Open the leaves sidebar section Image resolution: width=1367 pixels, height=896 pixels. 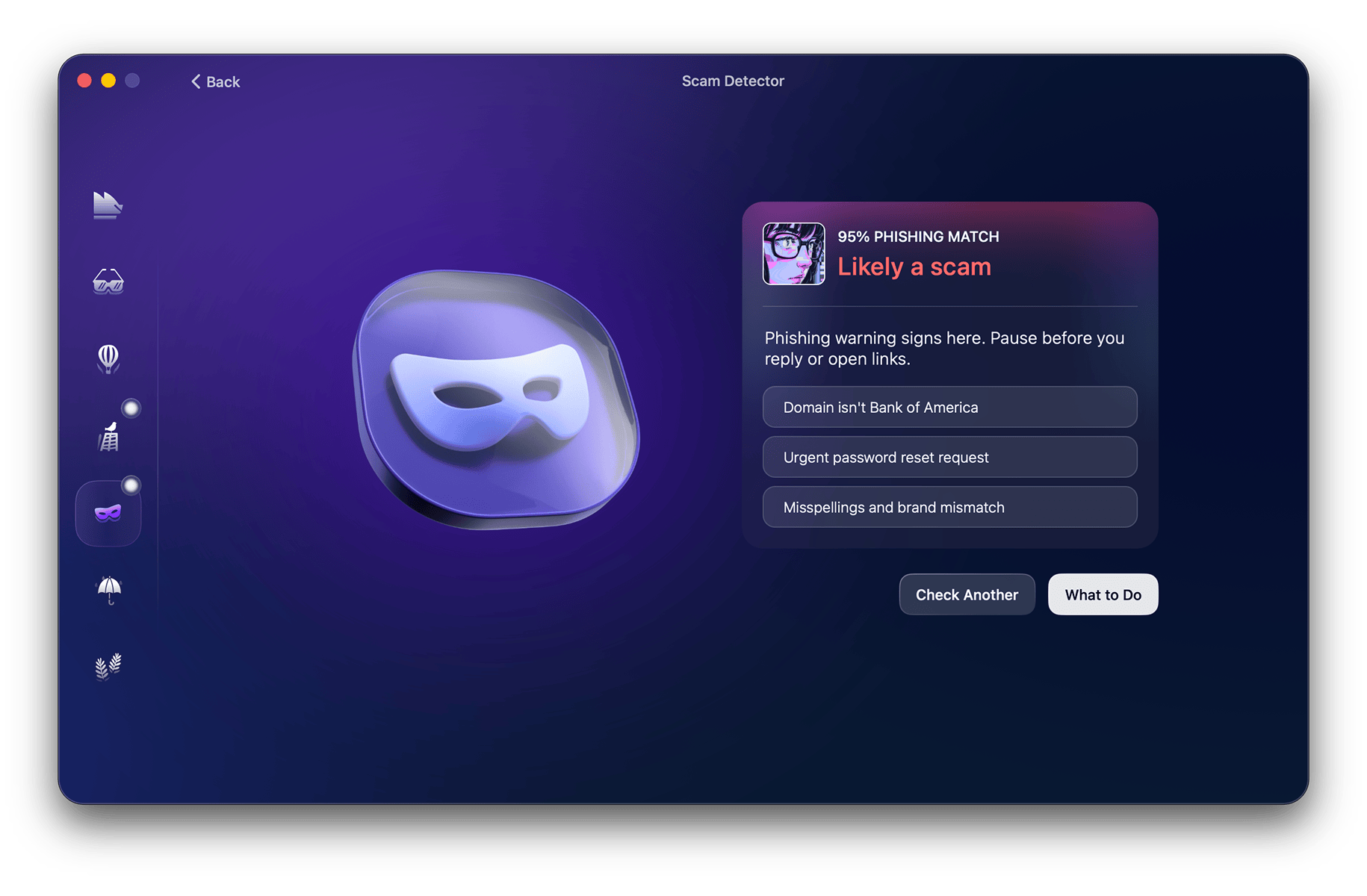click(108, 666)
